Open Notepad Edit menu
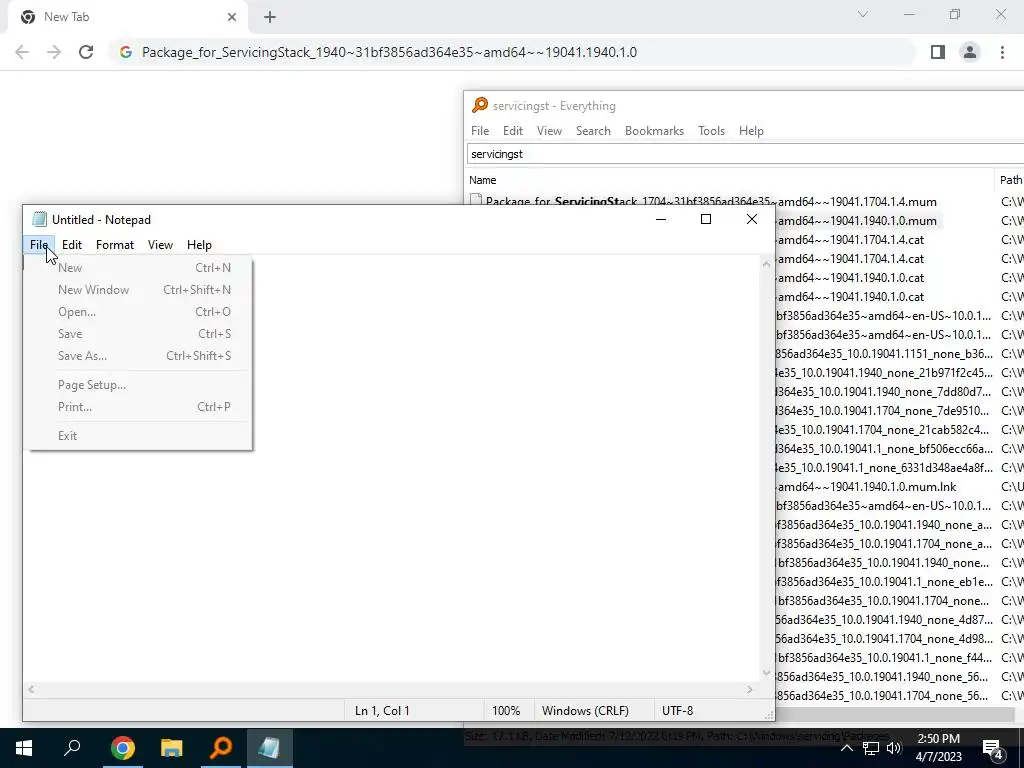Viewport: 1024px width, 768px height. point(72,245)
